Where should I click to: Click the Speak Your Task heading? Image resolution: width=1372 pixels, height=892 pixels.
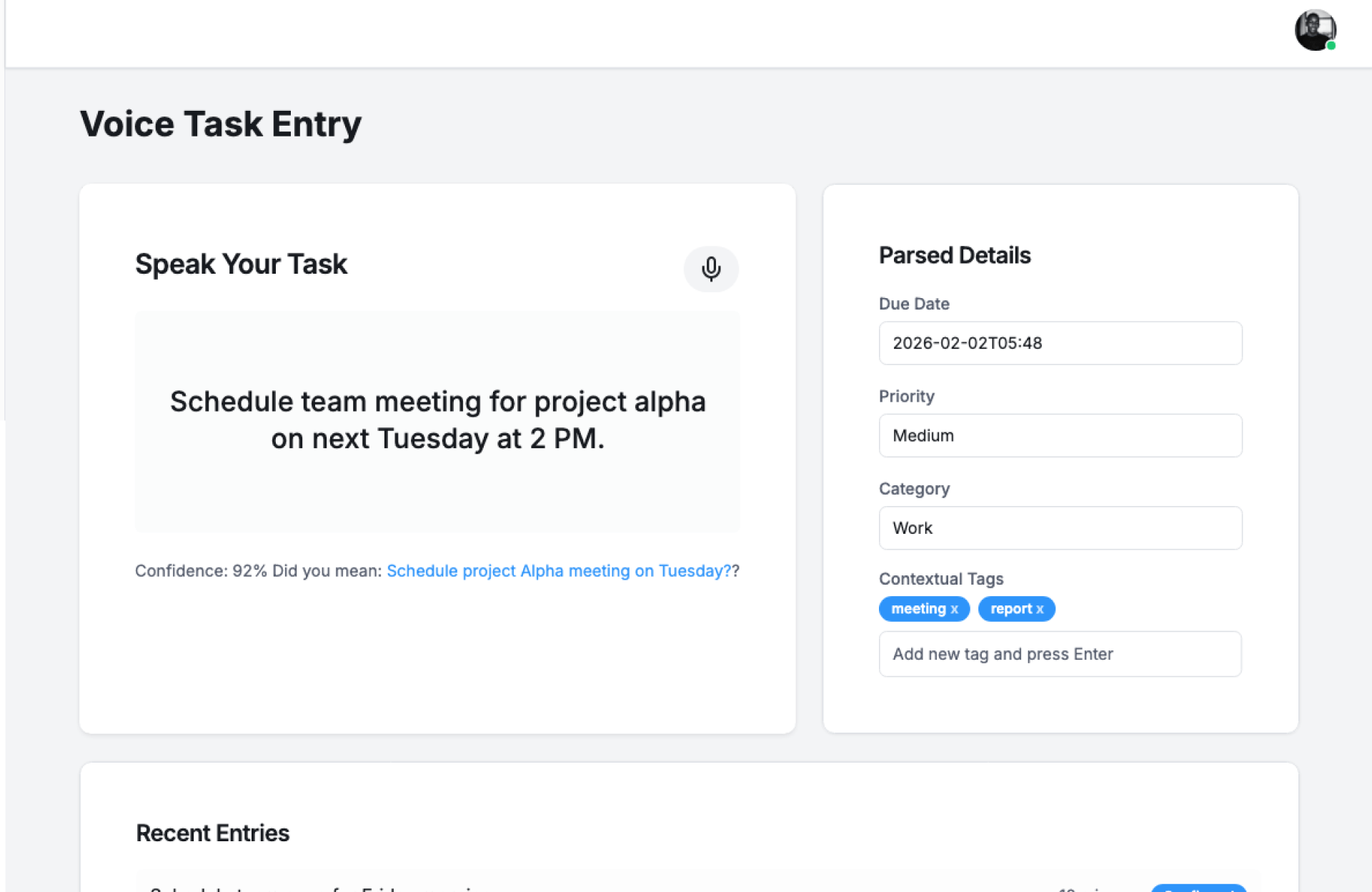(x=241, y=264)
